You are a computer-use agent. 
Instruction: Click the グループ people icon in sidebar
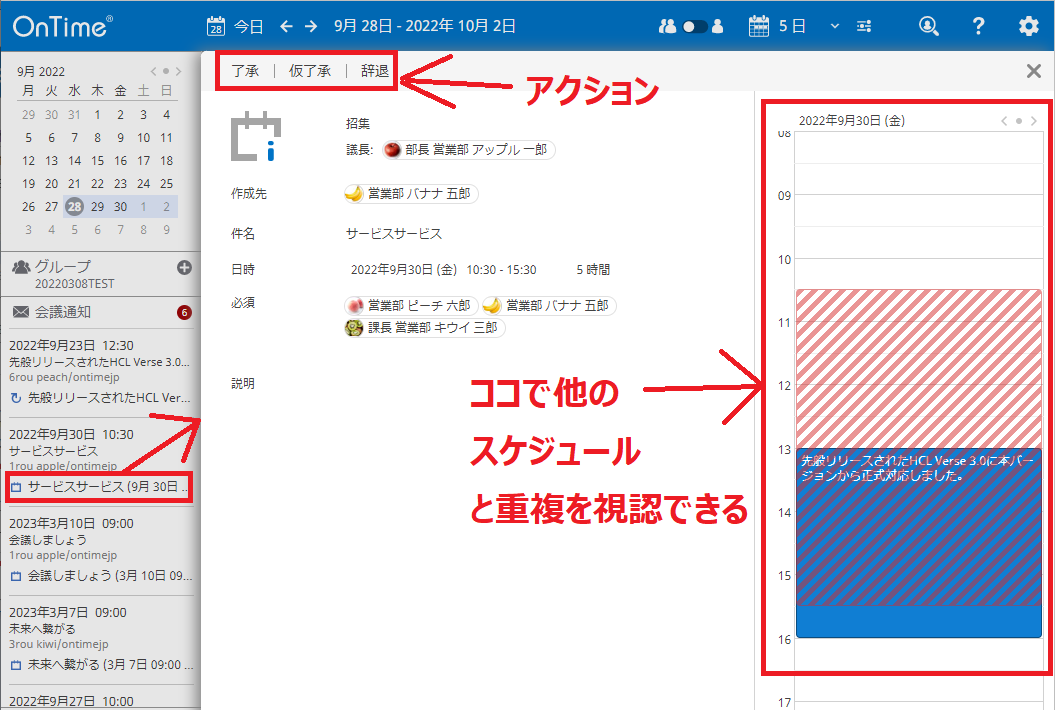pyautogui.click(x=21, y=267)
